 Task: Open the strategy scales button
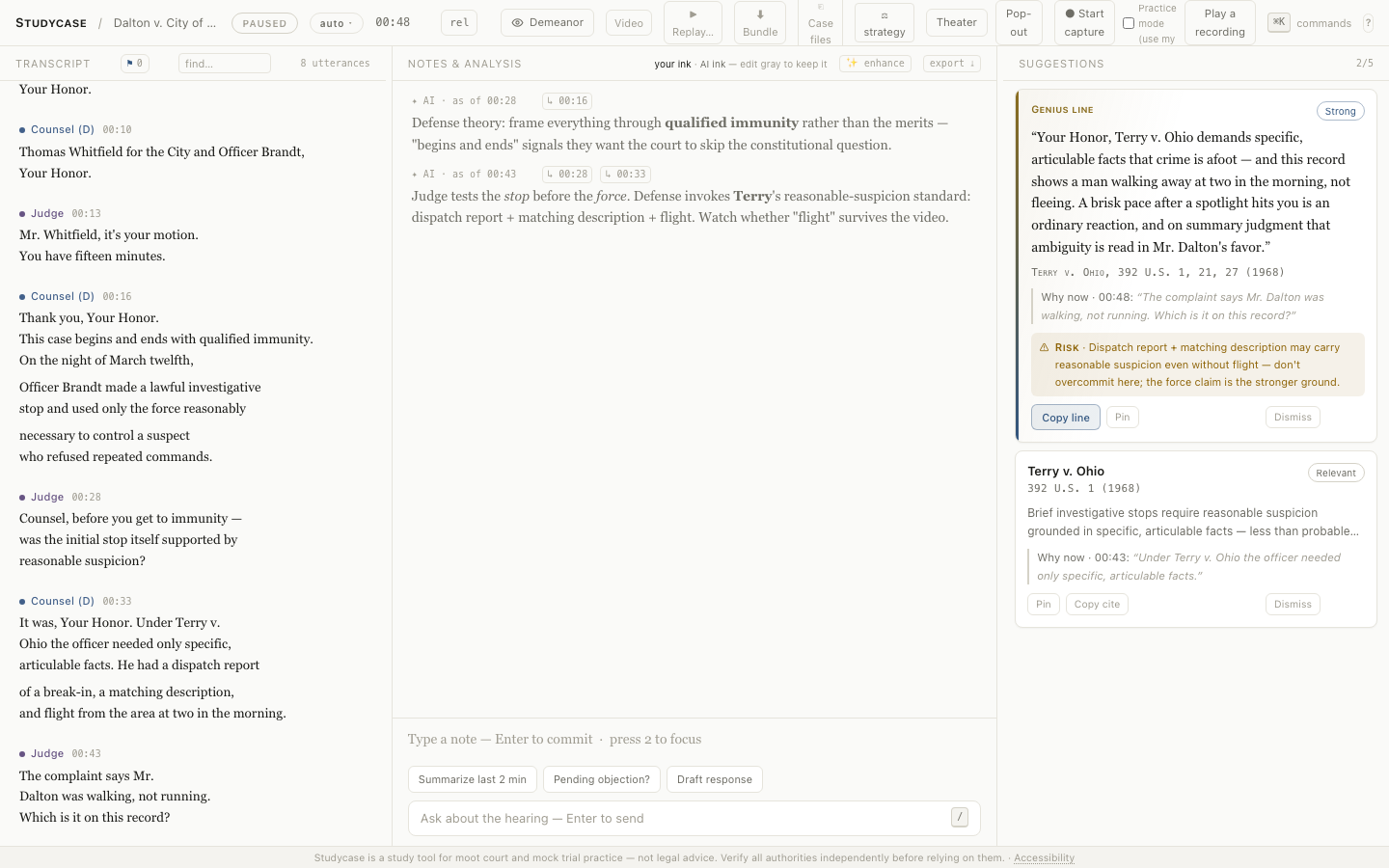(x=885, y=23)
